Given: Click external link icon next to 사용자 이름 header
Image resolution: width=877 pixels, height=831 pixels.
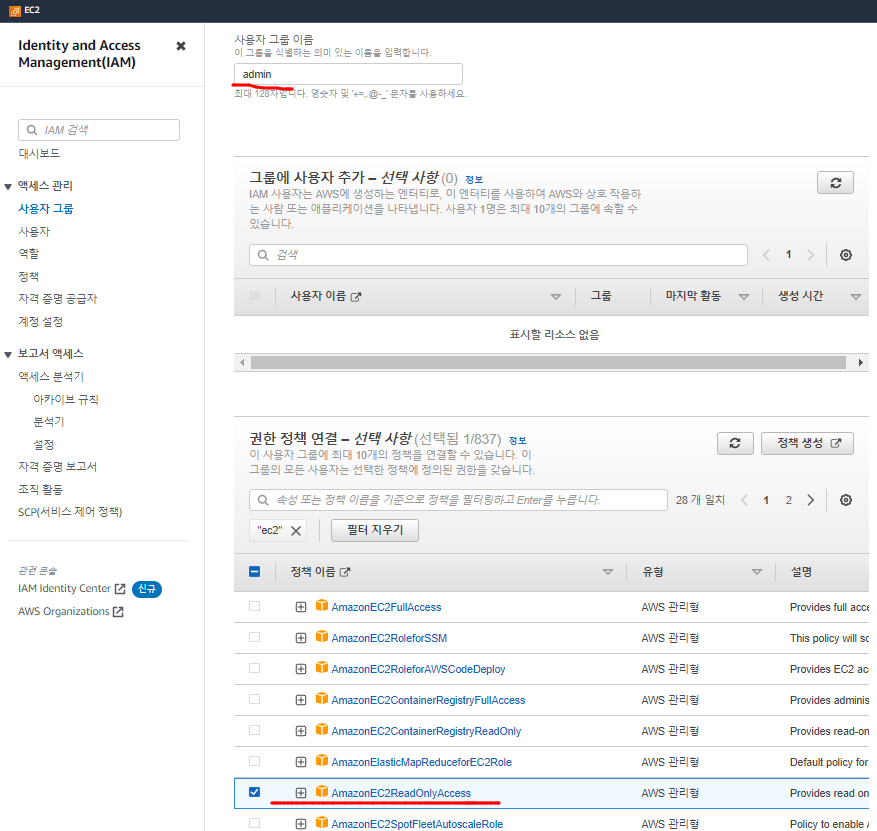Looking at the screenshot, I should click(x=356, y=296).
